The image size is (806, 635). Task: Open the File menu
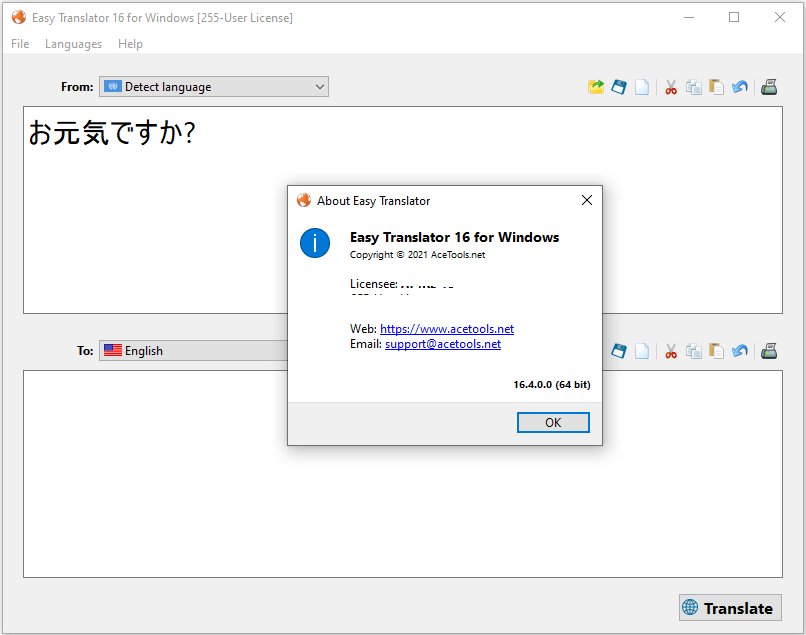click(20, 44)
